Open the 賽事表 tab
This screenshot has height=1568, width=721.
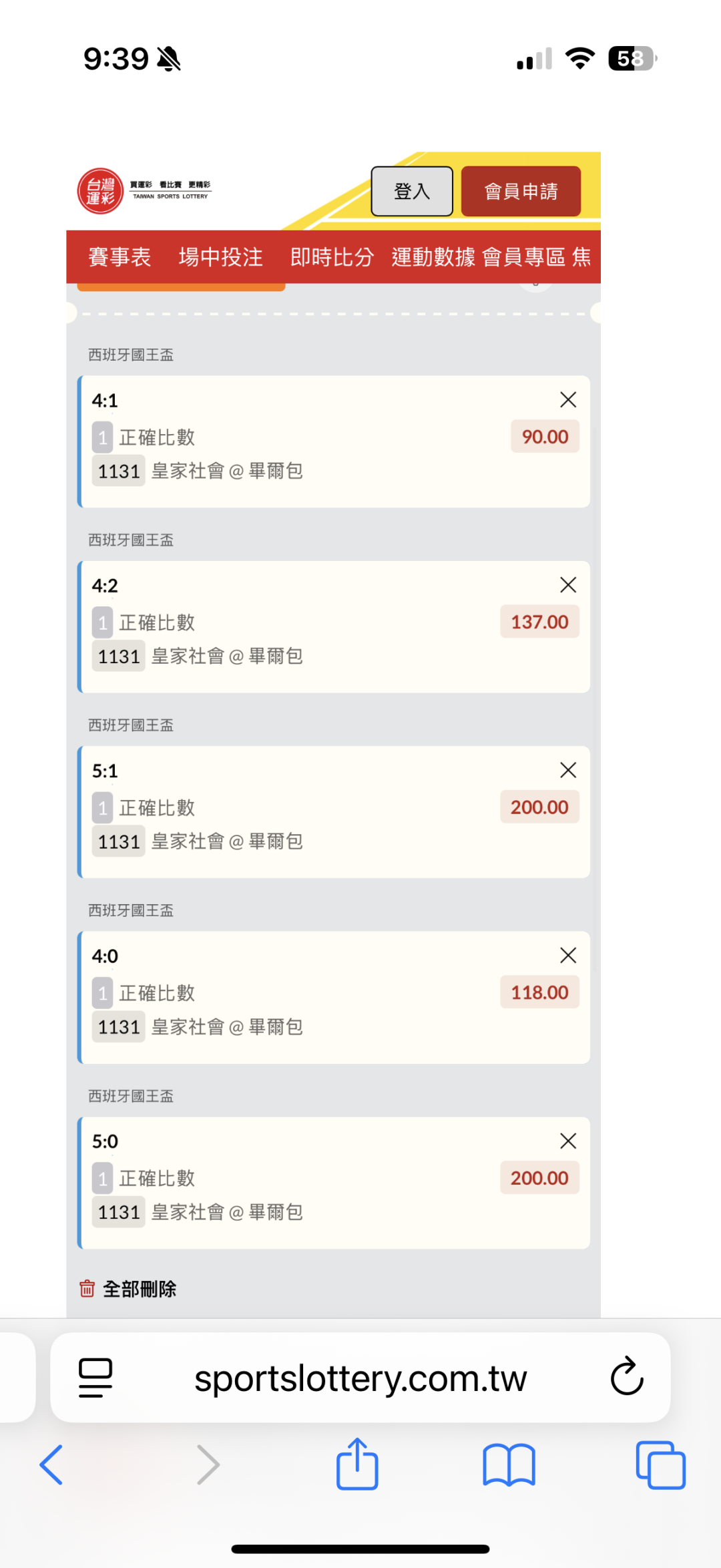tap(119, 257)
